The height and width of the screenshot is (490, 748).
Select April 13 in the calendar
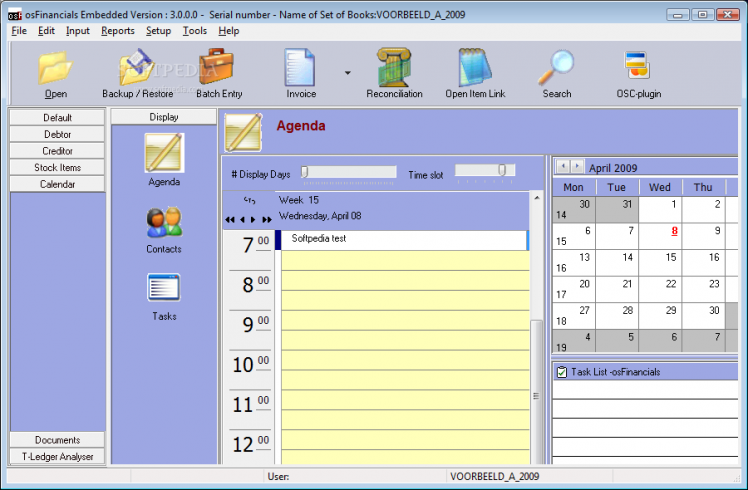(x=574, y=262)
